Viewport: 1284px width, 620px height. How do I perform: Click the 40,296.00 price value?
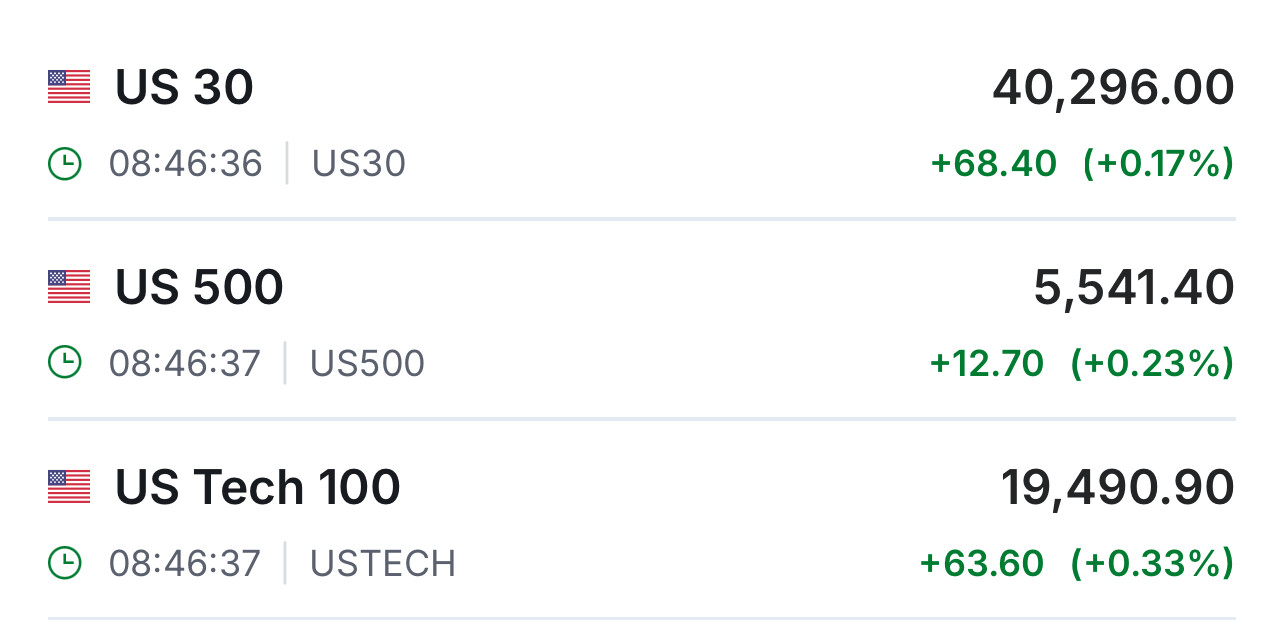(x=1113, y=88)
